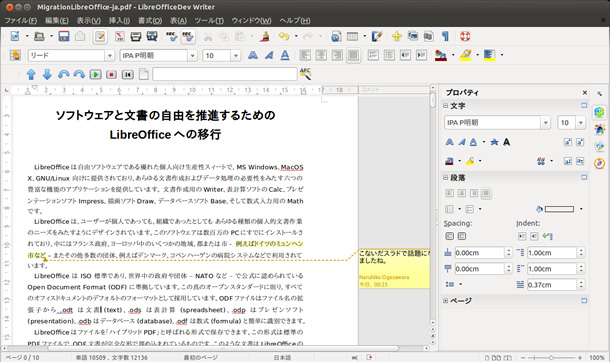Image resolution: width=610 pixels, height=362 pixels.
Task: Open 書式(O) menu
Action: [150, 21]
